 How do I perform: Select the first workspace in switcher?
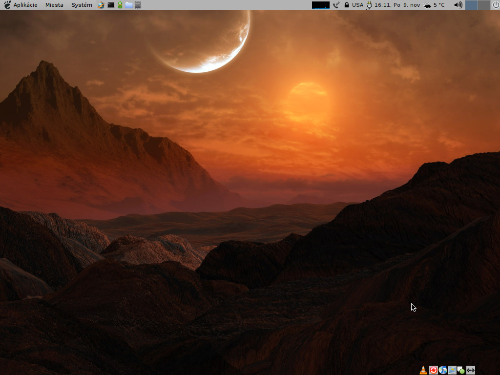(471, 5)
